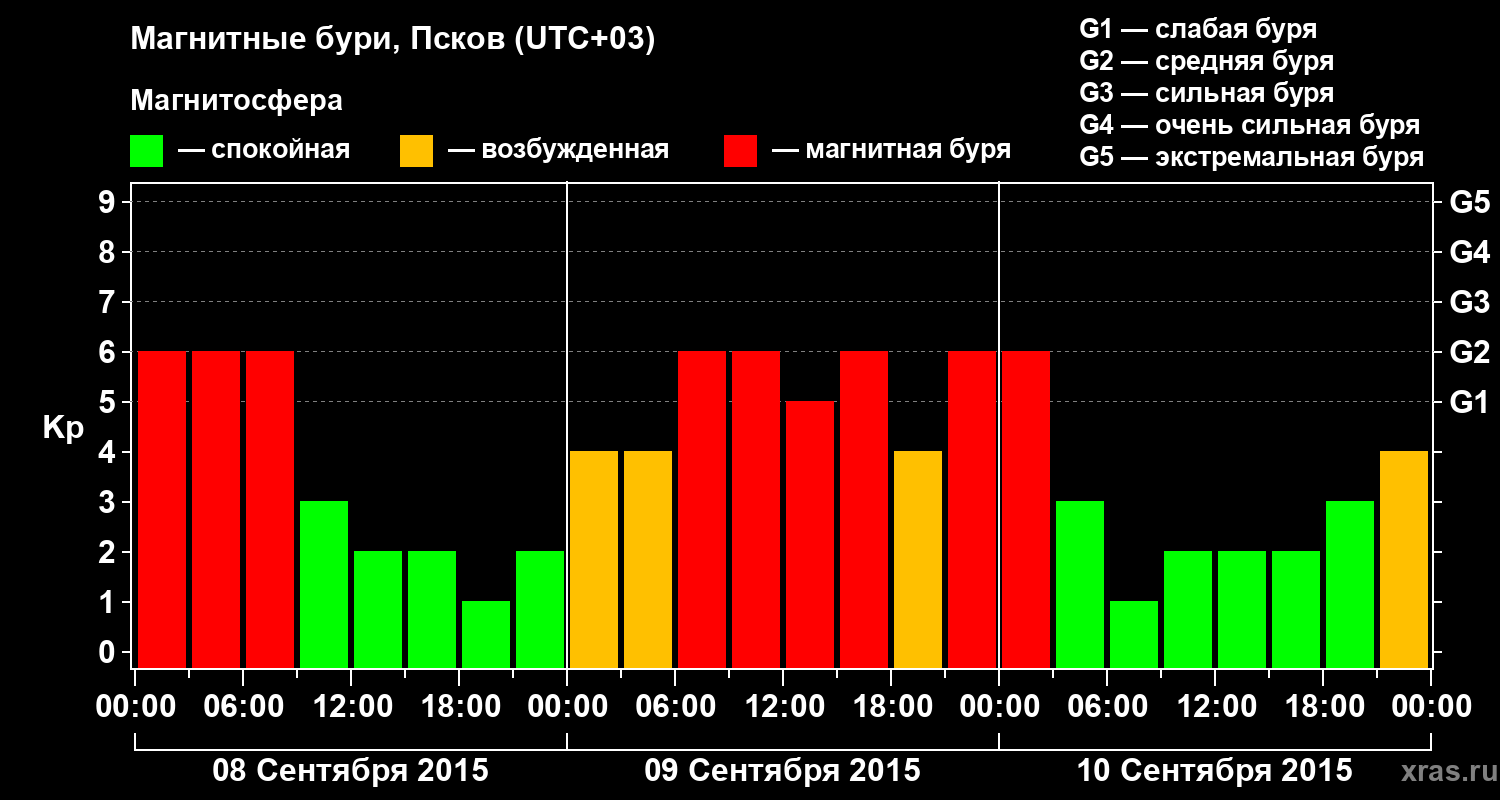Click the 'G1 — слабая буря' description
Image resolution: width=1500 pixels, height=800 pixels.
(1198, 28)
